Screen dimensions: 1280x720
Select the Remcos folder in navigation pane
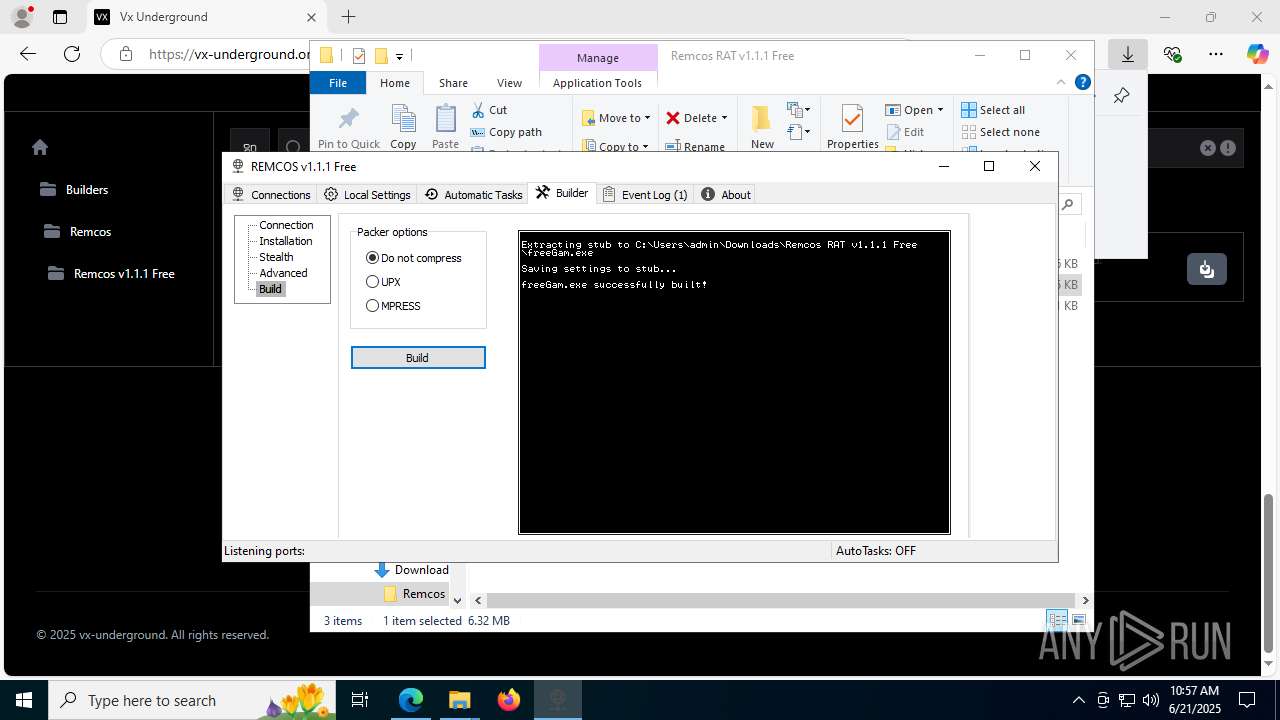pyautogui.click(x=415, y=594)
